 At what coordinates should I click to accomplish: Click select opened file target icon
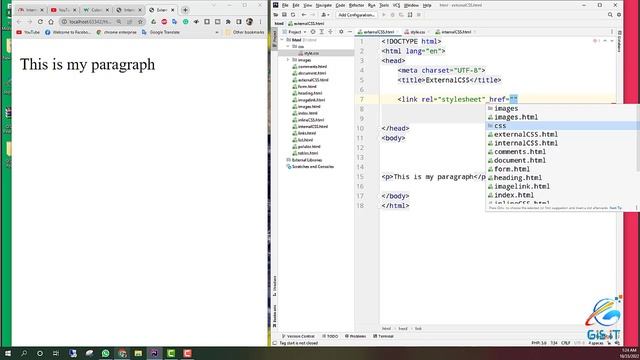pos(313,32)
